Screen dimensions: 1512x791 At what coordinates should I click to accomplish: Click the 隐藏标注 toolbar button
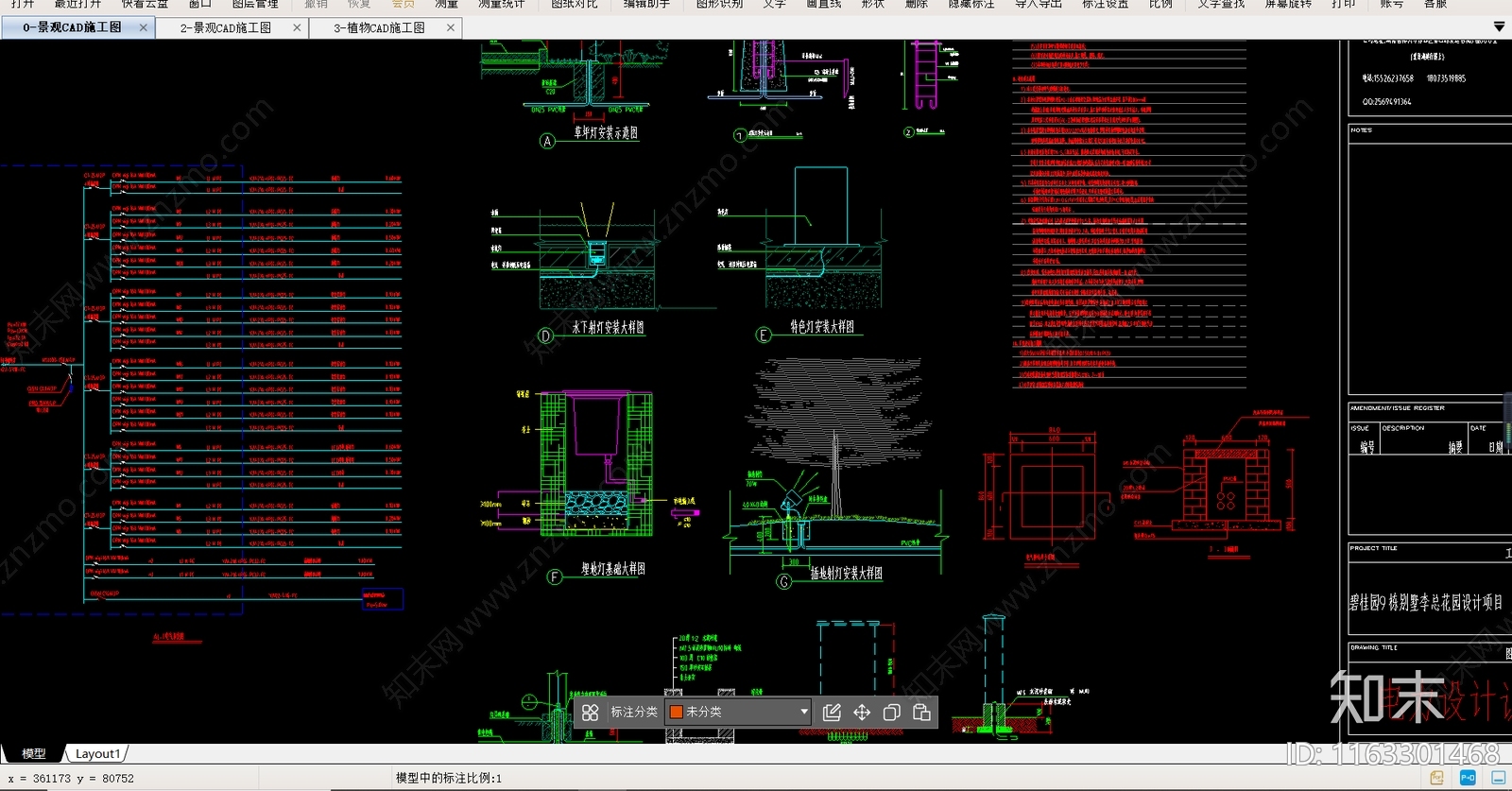tap(971, 4)
